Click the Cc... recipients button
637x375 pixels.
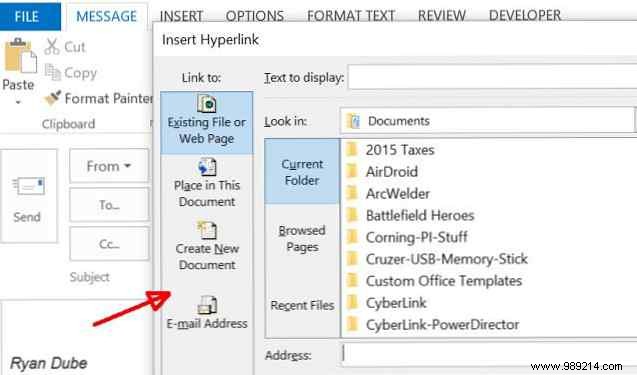pyautogui.click(x=109, y=244)
